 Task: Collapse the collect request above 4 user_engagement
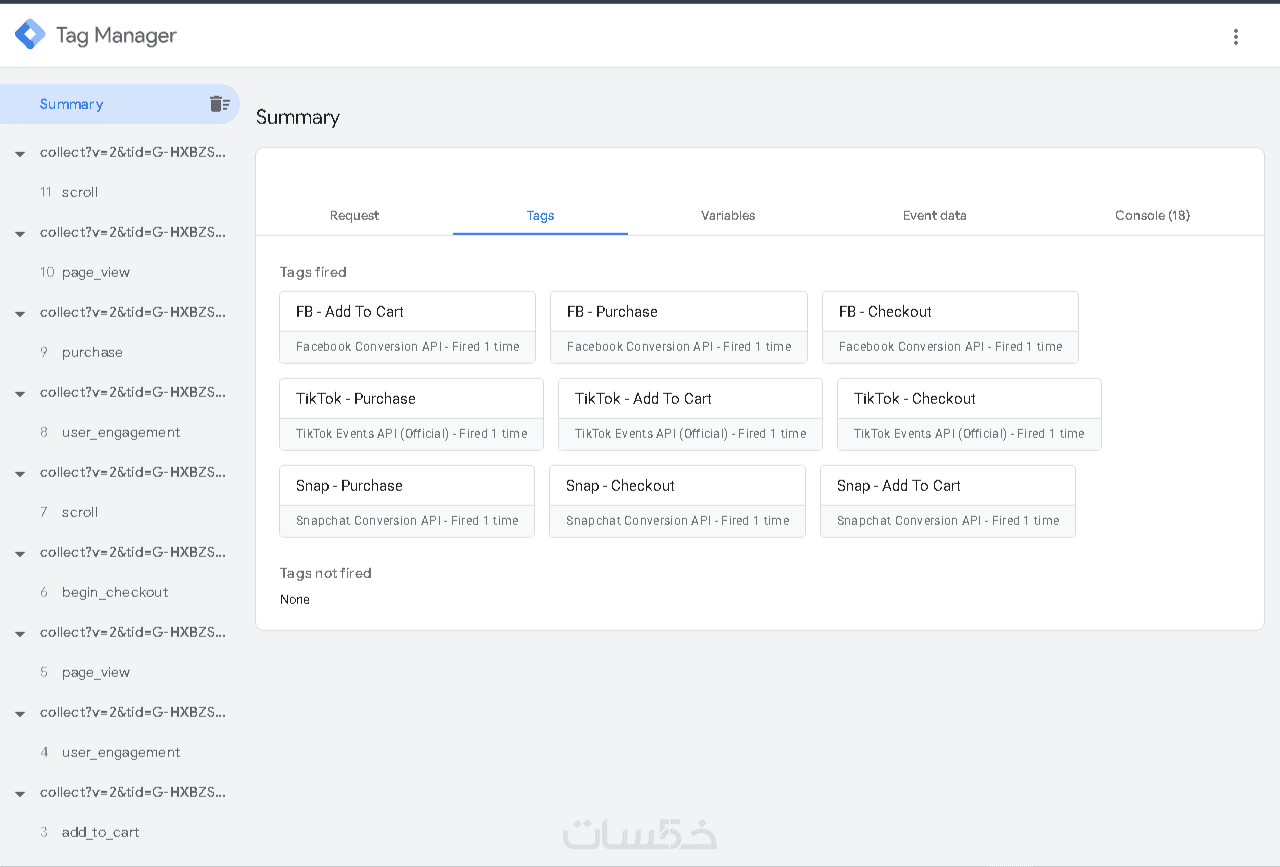(20, 714)
